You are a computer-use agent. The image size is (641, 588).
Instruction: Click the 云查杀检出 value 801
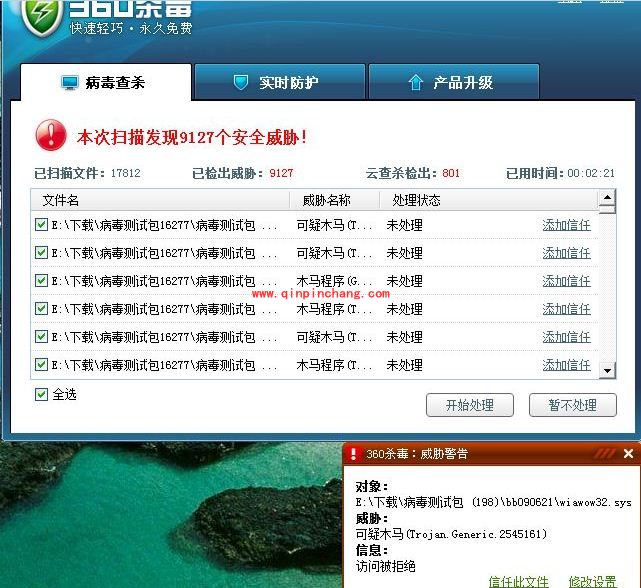[x=451, y=173]
